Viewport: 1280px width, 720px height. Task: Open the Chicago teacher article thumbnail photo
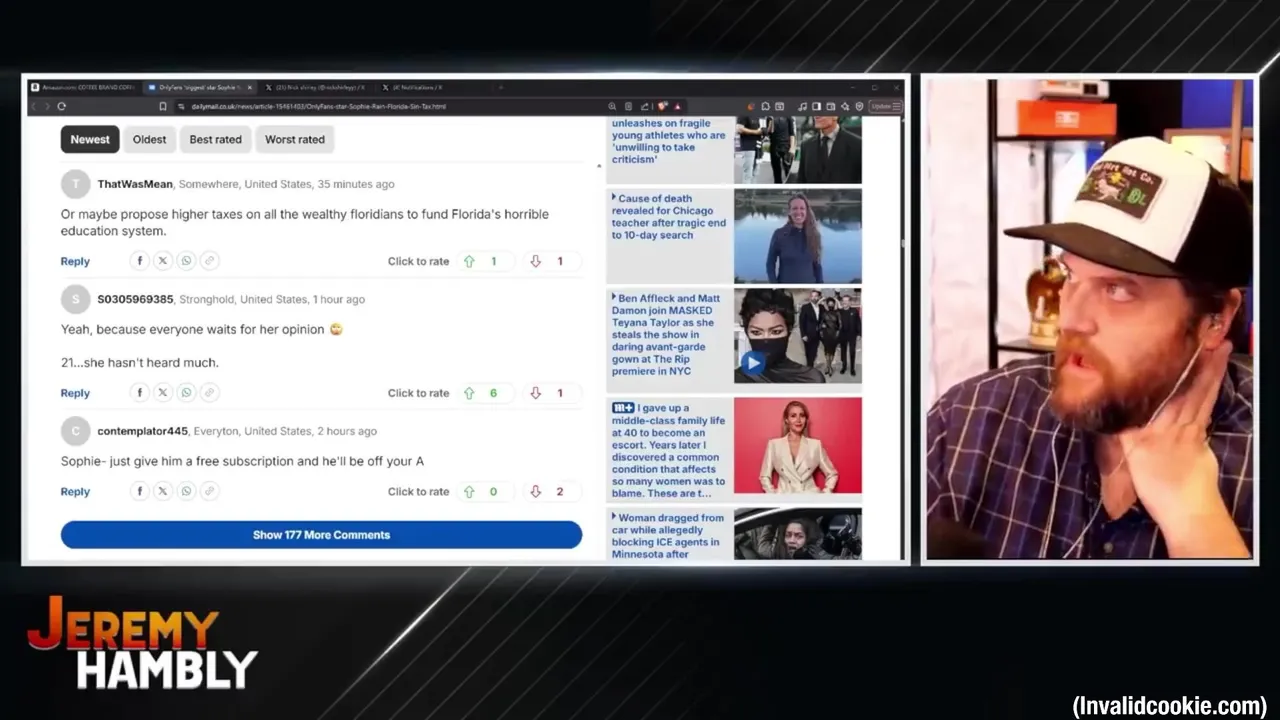pyautogui.click(x=797, y=236)
